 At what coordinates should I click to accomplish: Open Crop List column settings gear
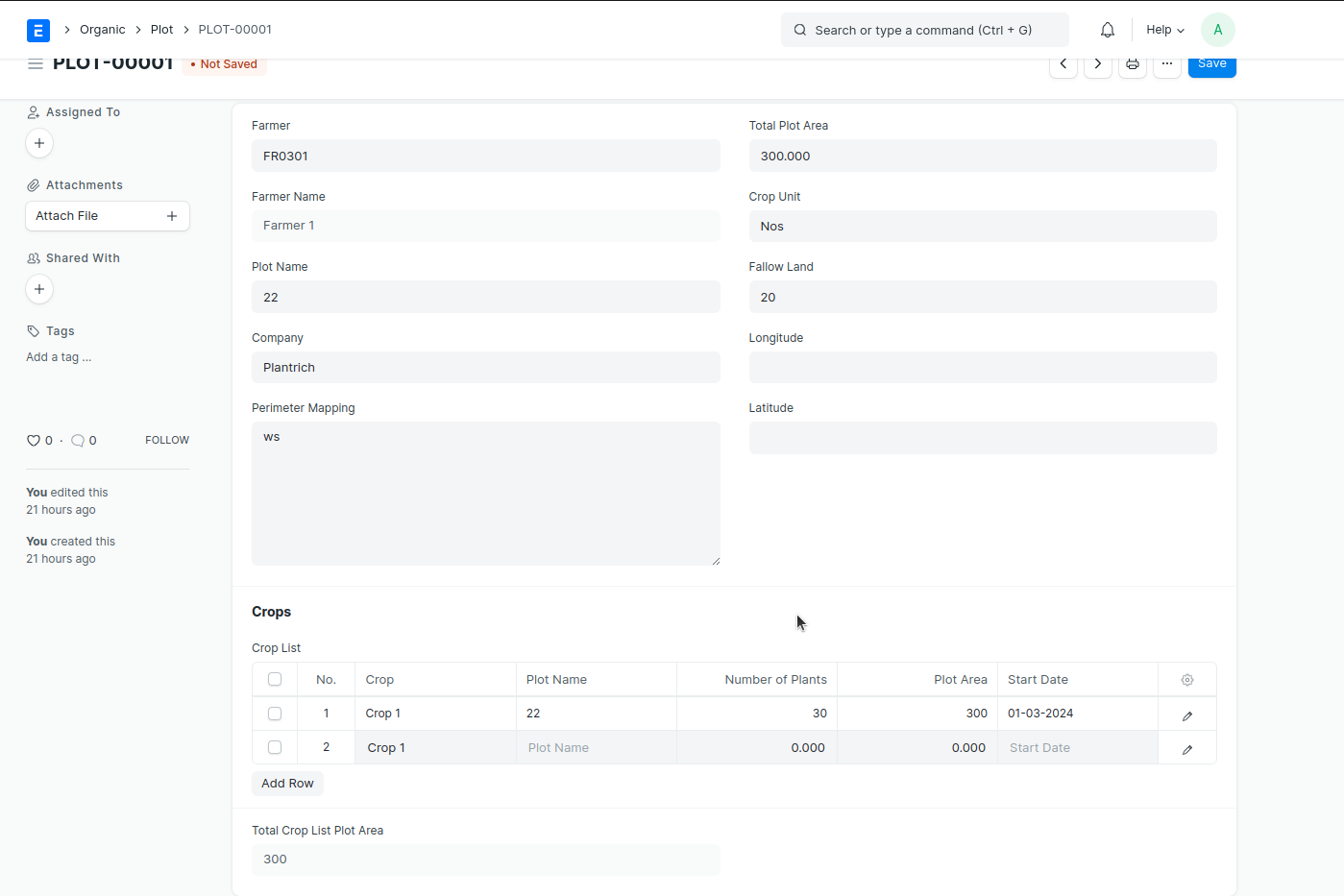(1187, 680)
